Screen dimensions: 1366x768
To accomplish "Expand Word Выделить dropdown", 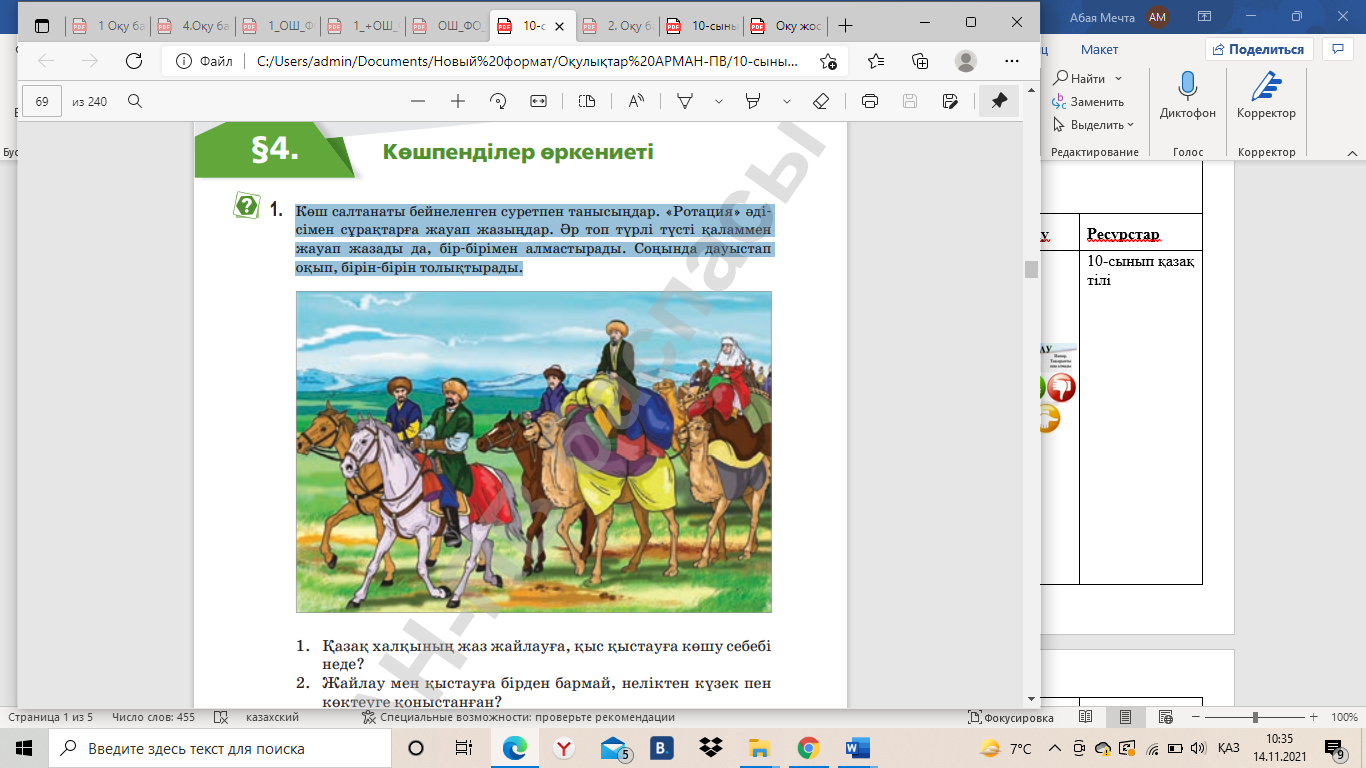I will click(1131, 125).
